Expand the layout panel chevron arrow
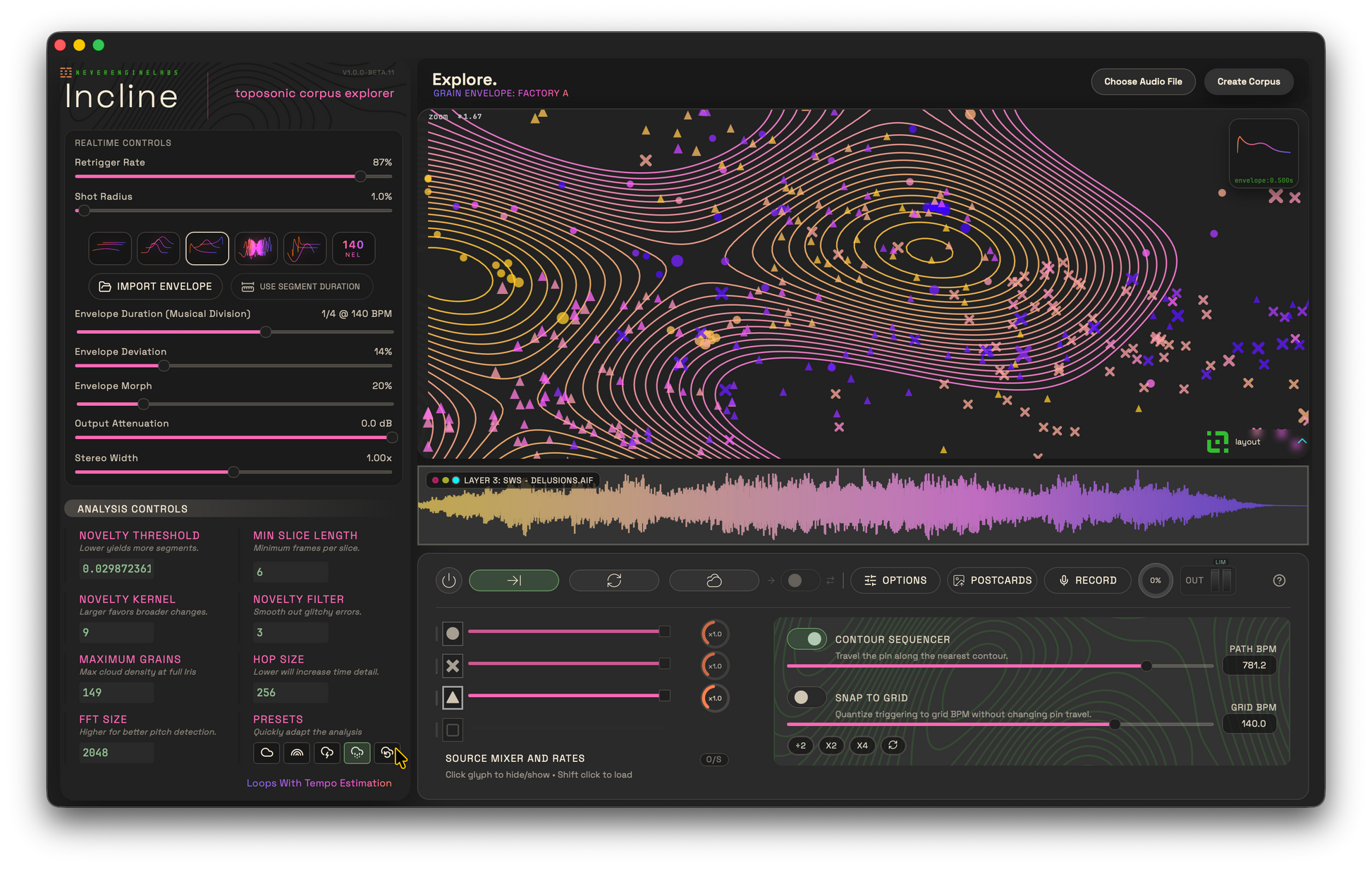Viewport: 1372px width, 869px height. 1302,441
